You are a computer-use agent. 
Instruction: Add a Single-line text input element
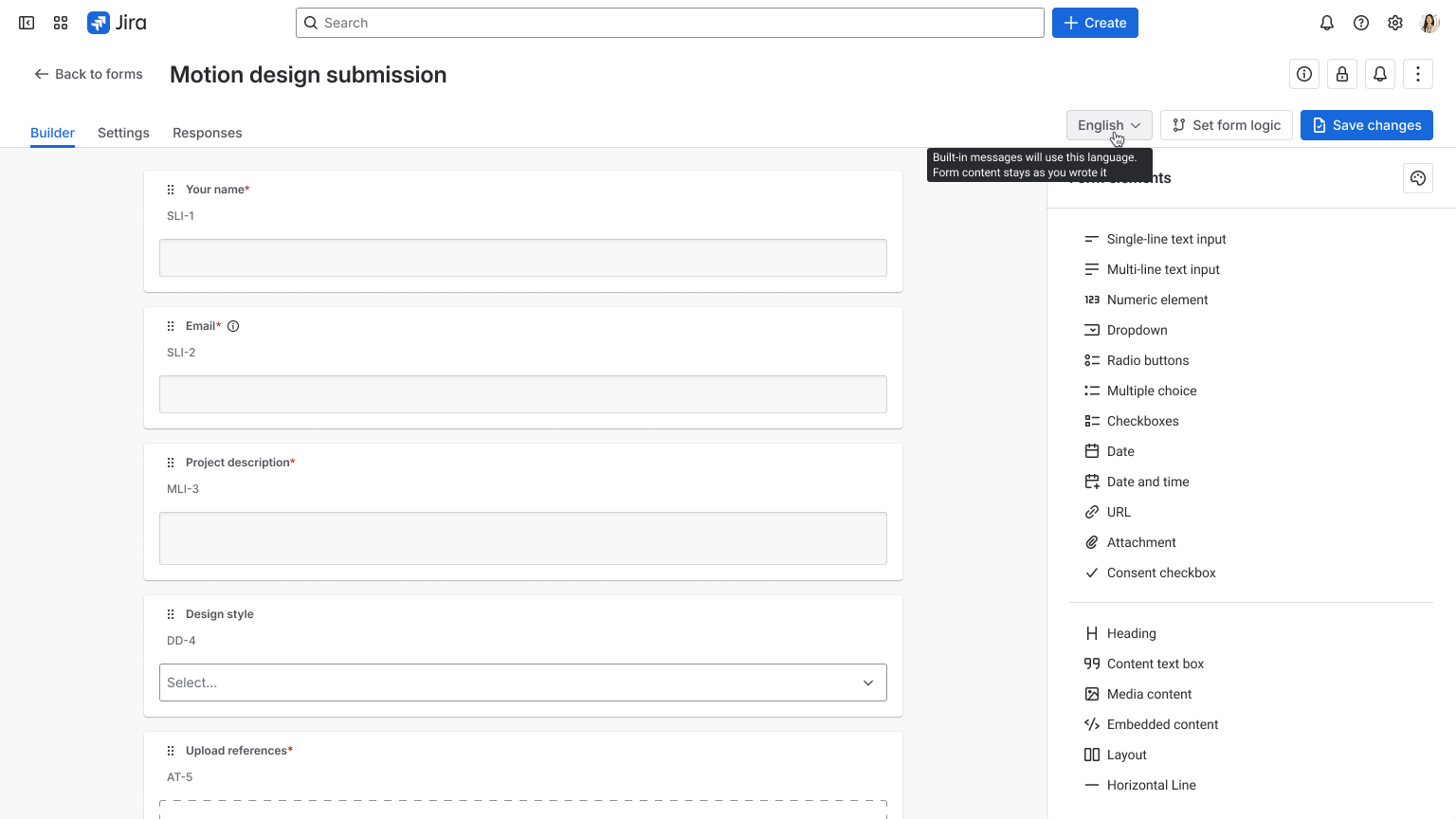point(1156,239)
